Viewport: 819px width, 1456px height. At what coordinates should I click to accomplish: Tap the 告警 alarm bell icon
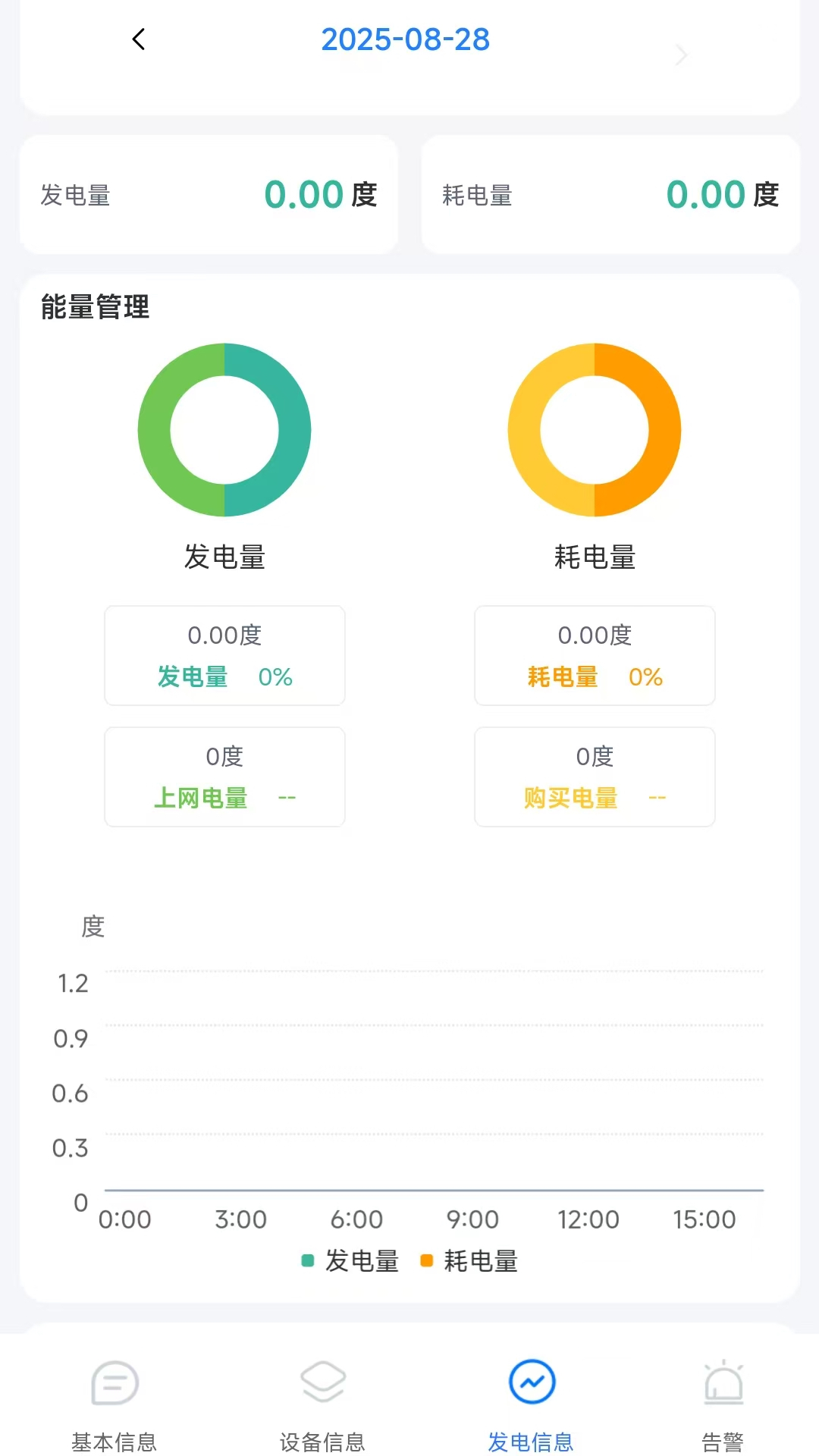point(723,1383)
